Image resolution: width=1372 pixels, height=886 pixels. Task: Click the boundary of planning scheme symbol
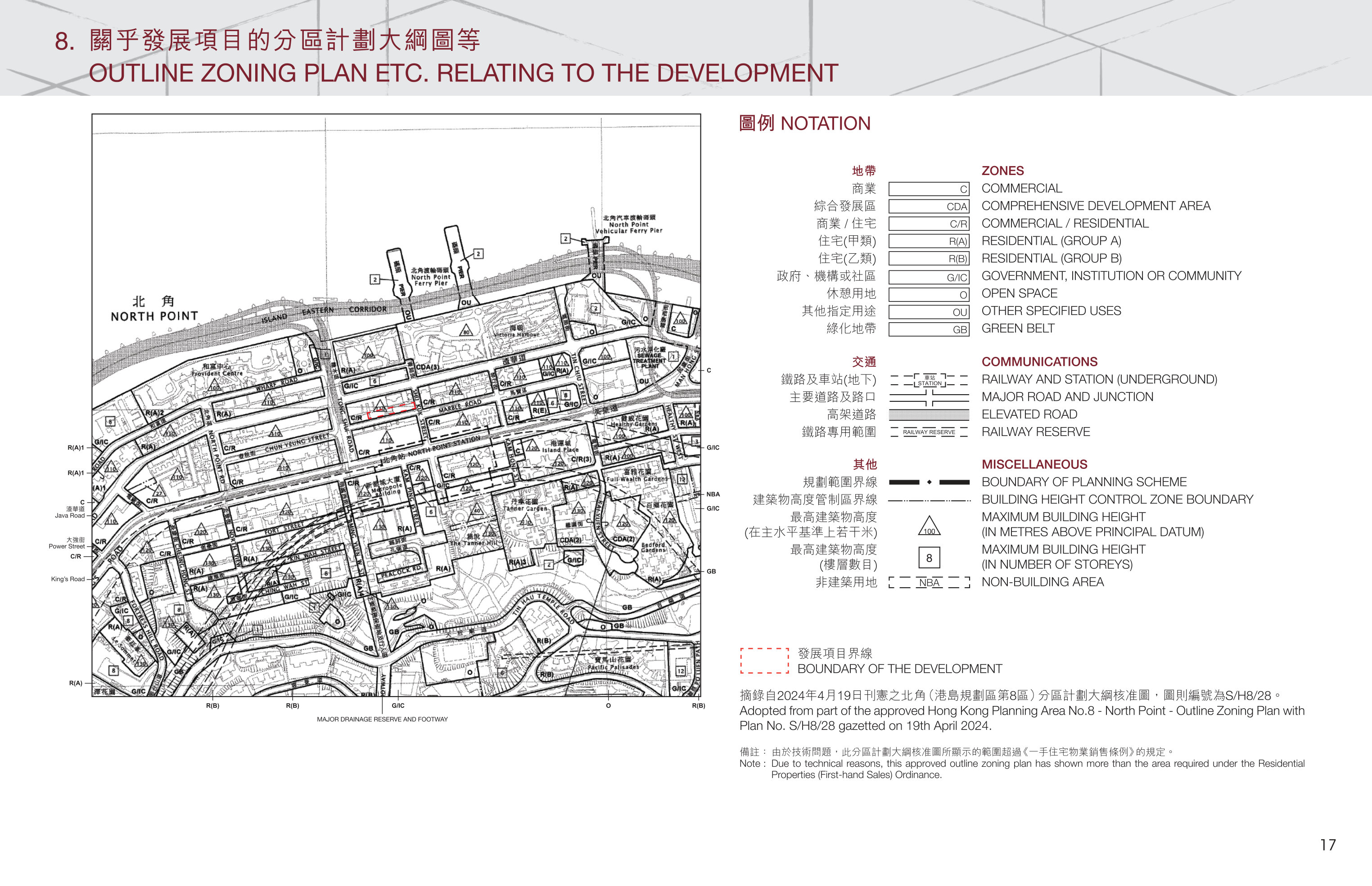click(x=929, y=482)
